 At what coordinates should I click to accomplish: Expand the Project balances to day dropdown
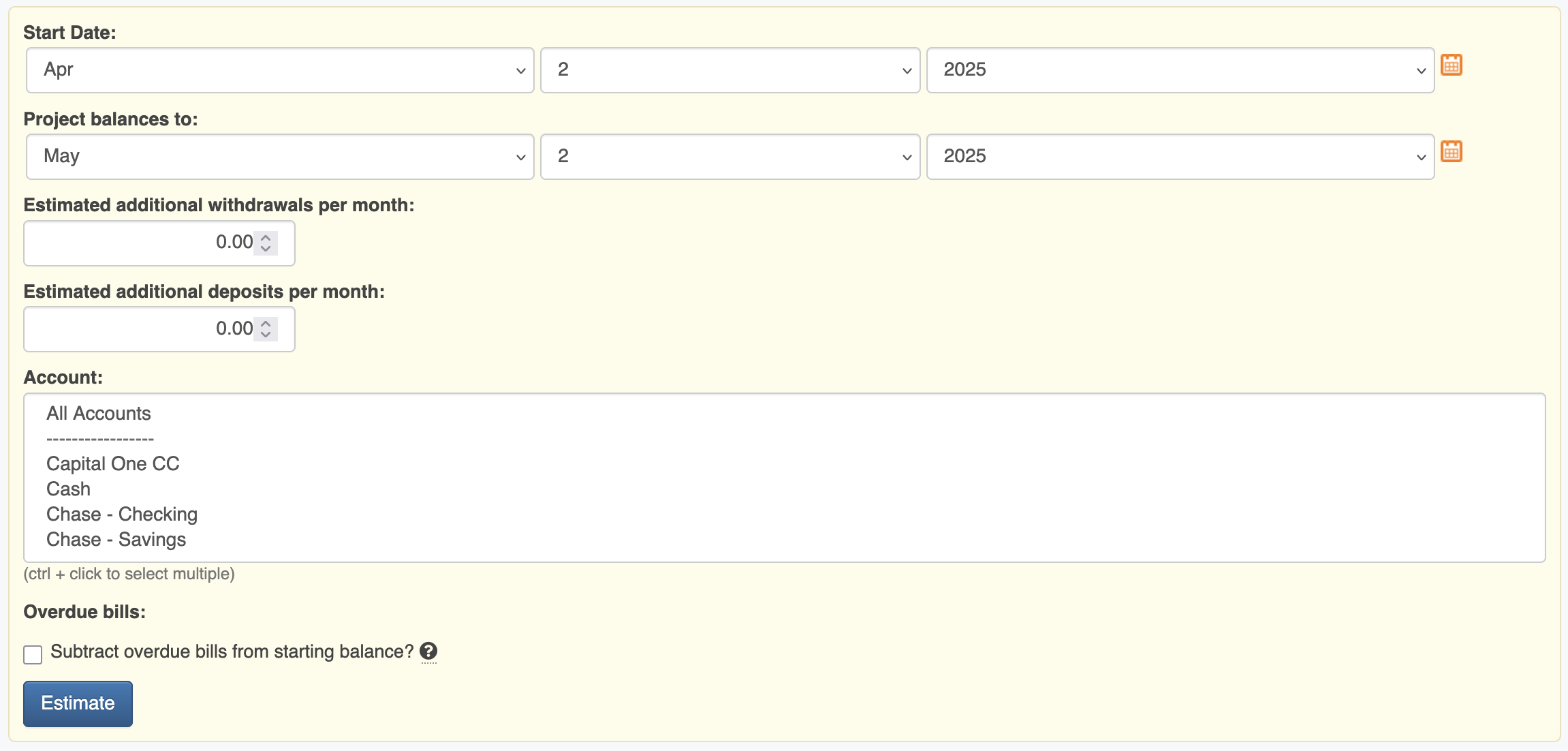click(730, 157)
